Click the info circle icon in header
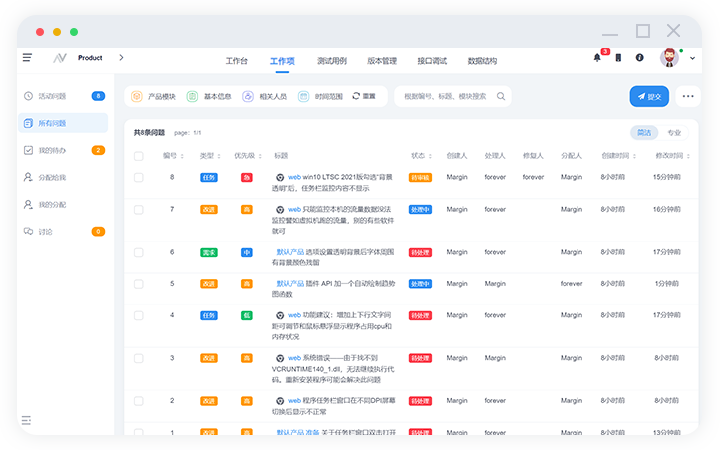The height and width of the screenshot is (450, 720). pyautogui.click(x=639, y=58)
